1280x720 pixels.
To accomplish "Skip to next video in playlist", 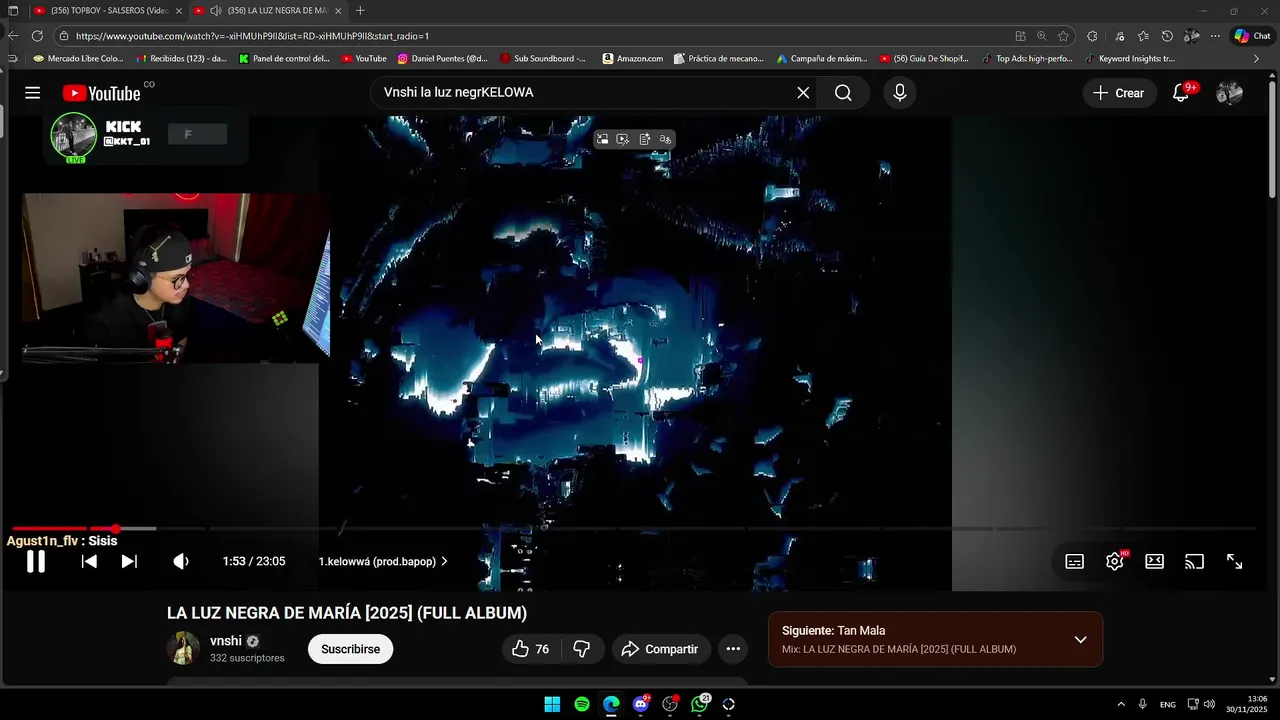I will [x=129, y=561].
